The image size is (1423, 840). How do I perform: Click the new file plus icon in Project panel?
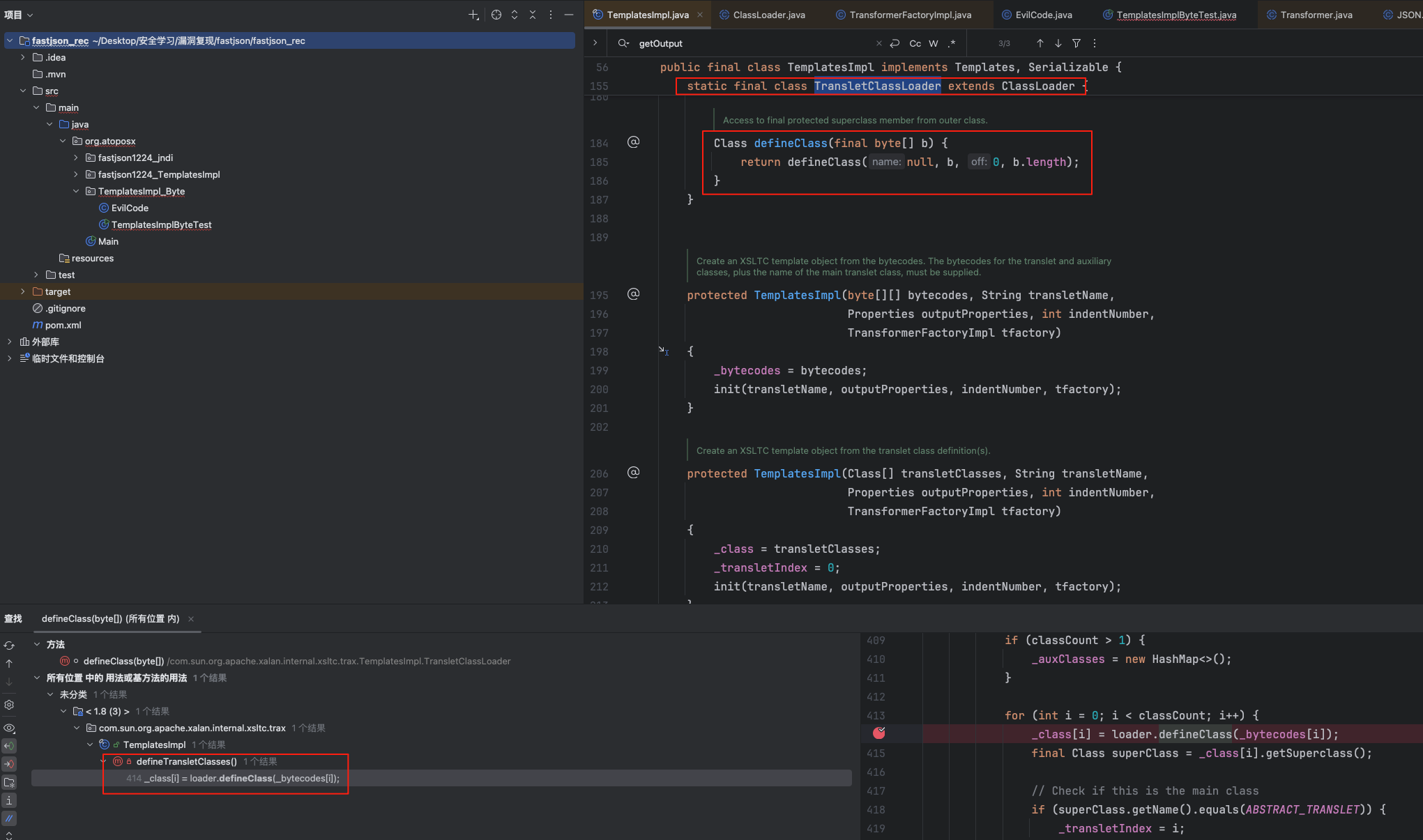tap(473, 15)
